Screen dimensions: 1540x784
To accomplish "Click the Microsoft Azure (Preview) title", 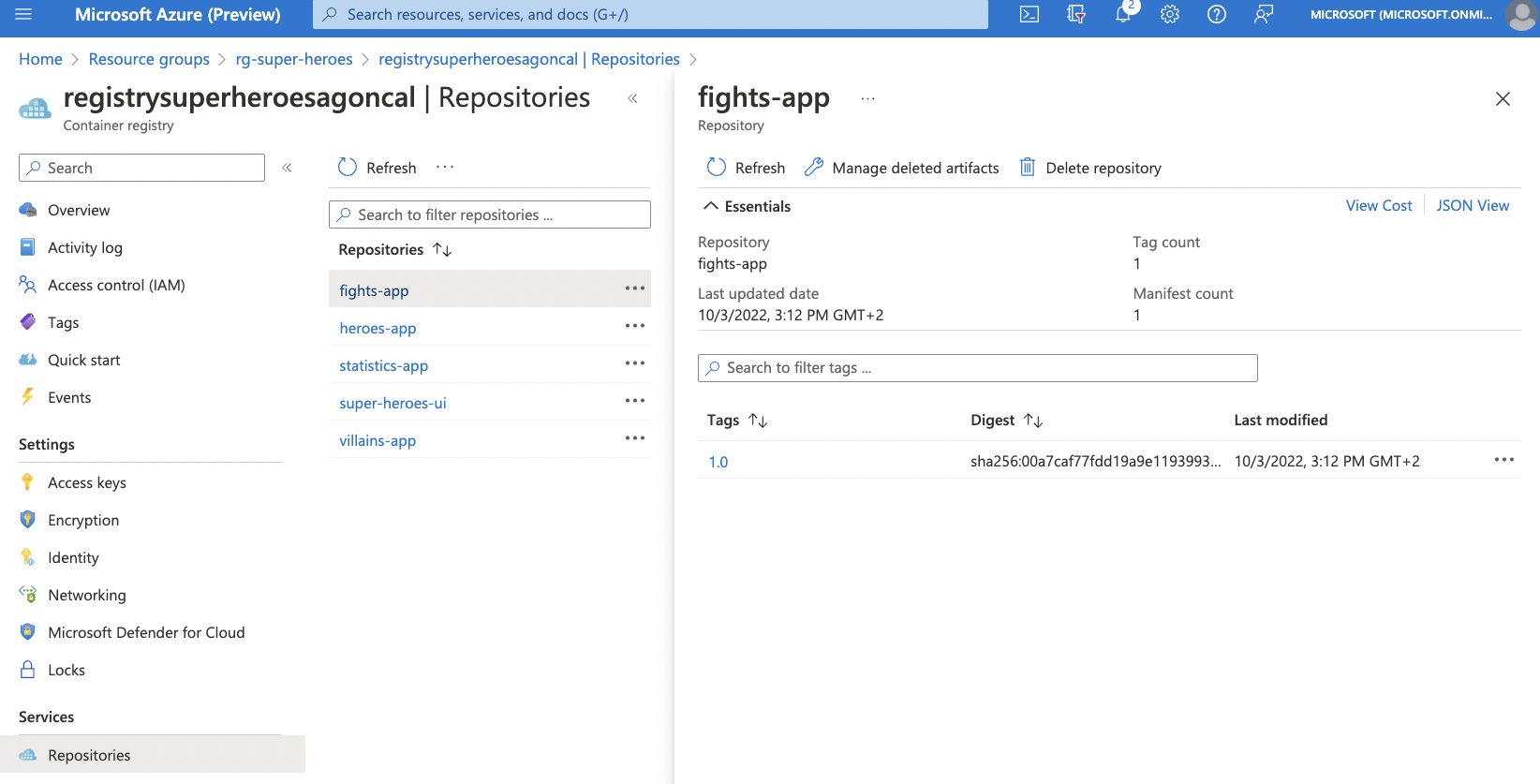I will 177,14.
